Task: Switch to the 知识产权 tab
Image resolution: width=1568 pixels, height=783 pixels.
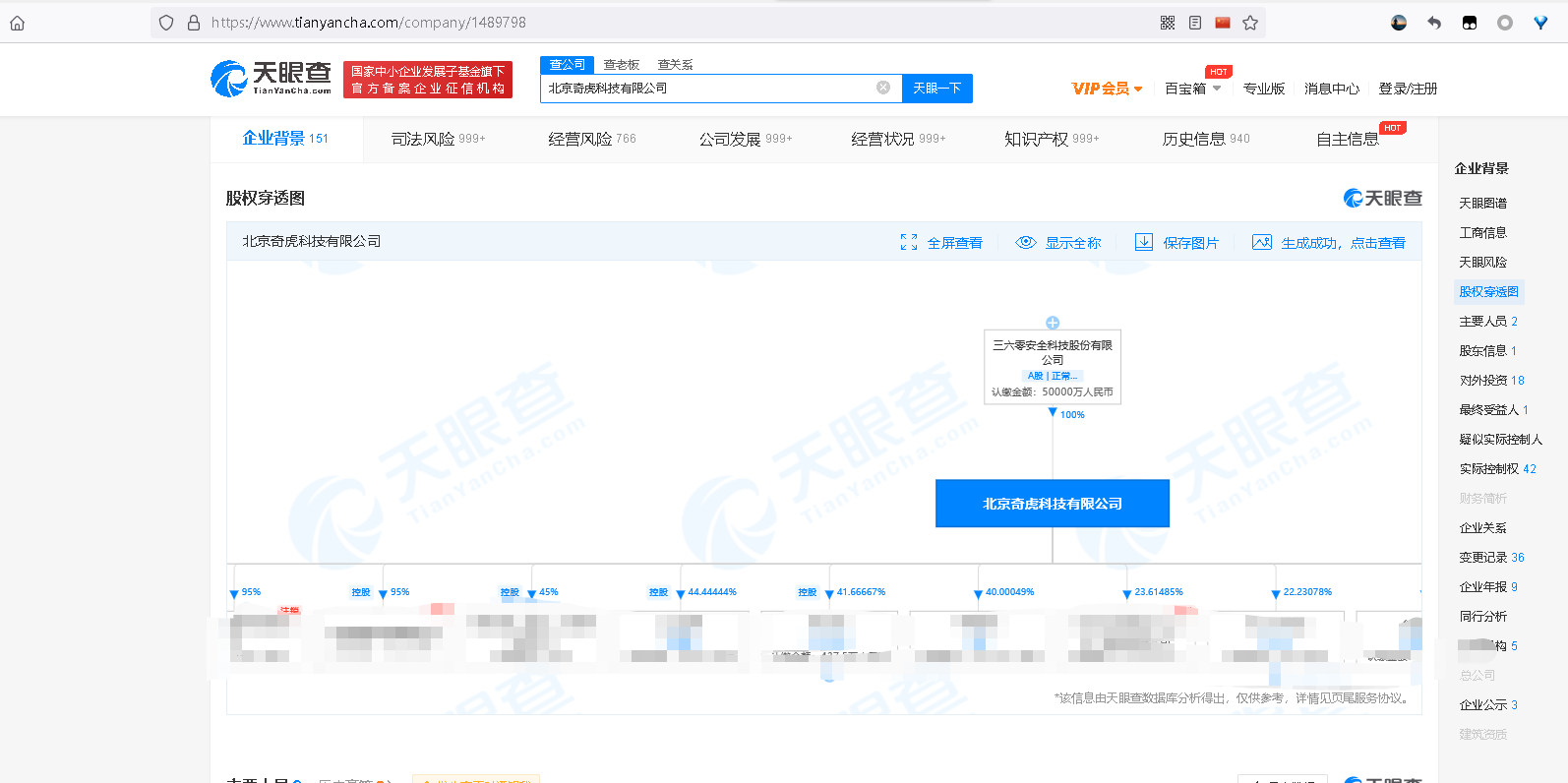Action: pos(1052,139)
